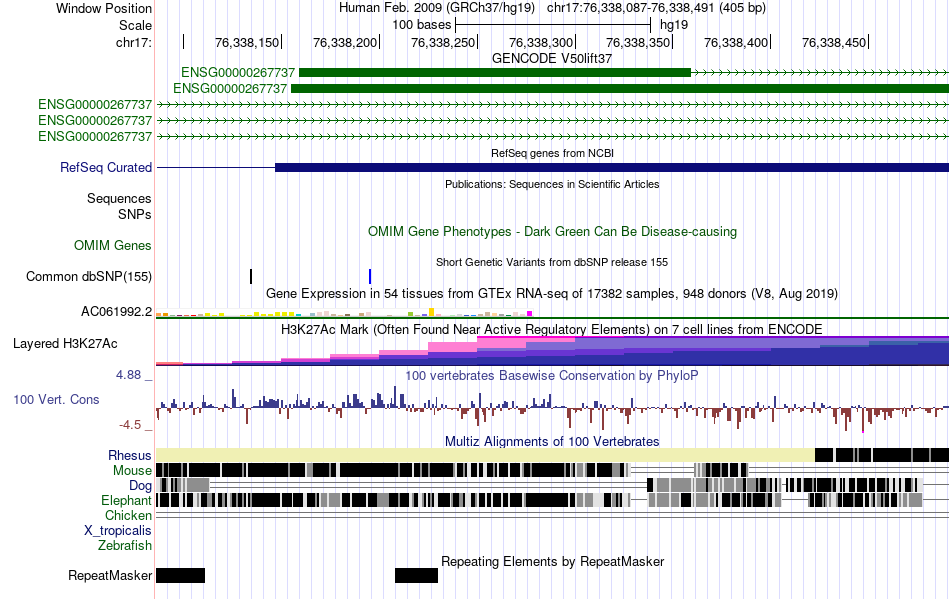This screenshot has height=599, width=950.
Task: Click the 100 bases scale bar
Action: pos(553,25)
